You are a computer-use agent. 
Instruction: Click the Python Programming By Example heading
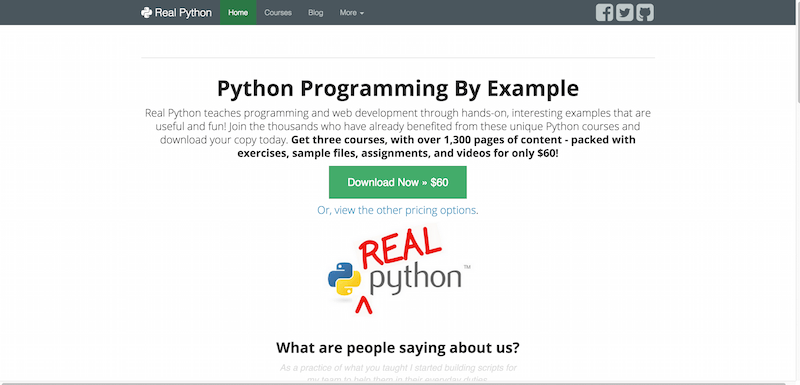point(398,88)
